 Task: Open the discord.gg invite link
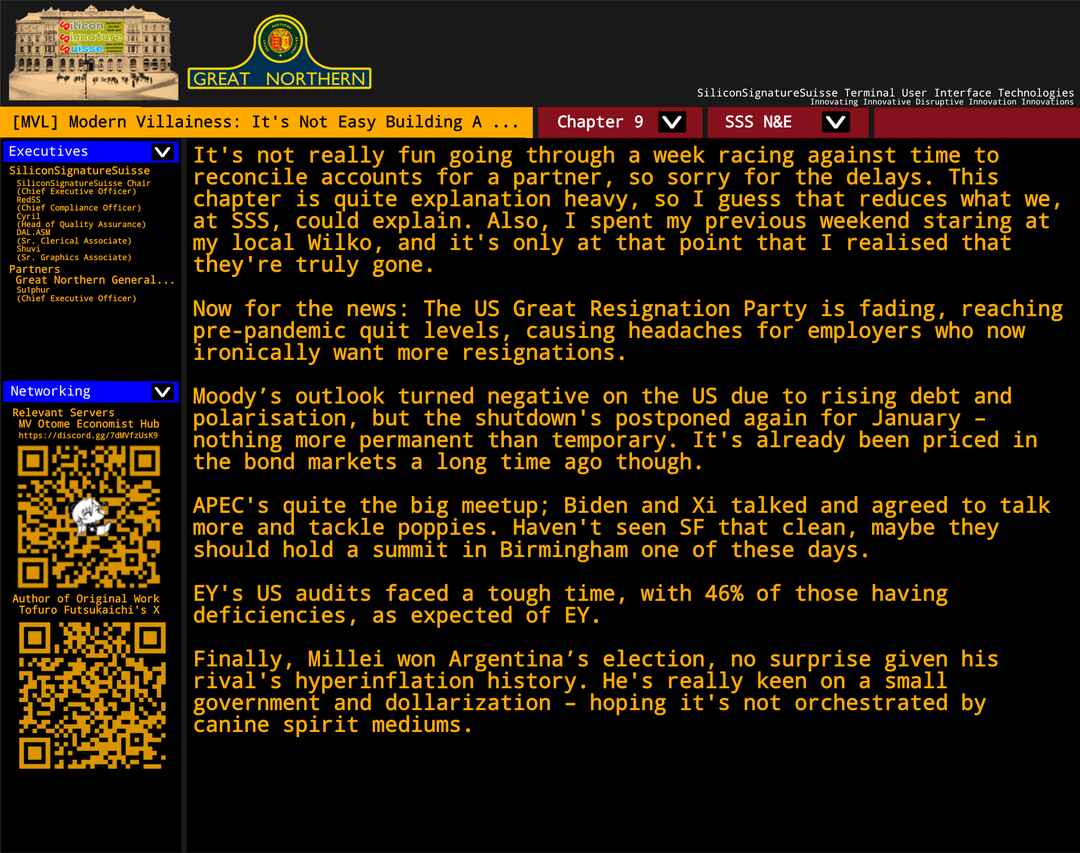[88, 435]
